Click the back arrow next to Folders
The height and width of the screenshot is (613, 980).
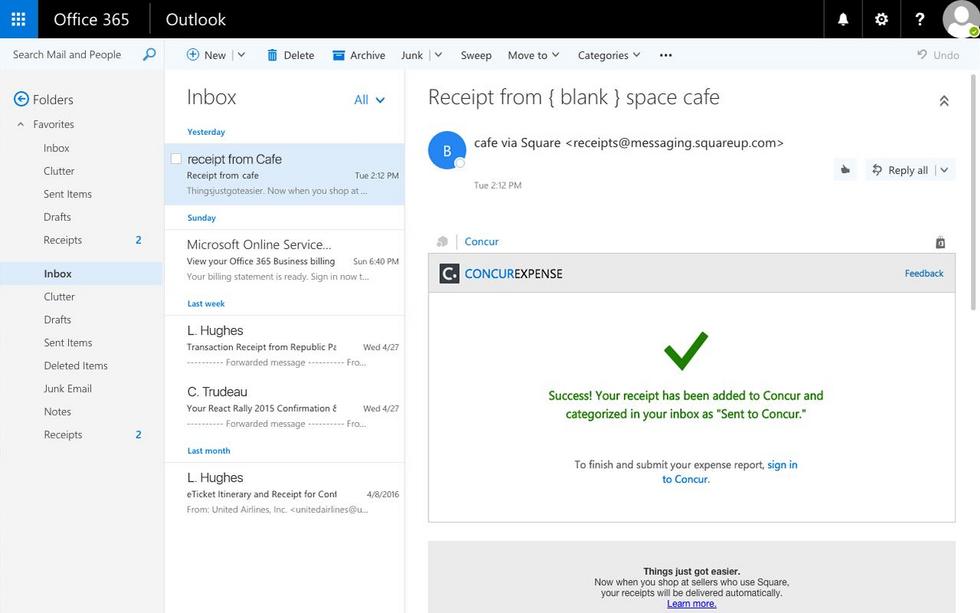click(21, 99)
